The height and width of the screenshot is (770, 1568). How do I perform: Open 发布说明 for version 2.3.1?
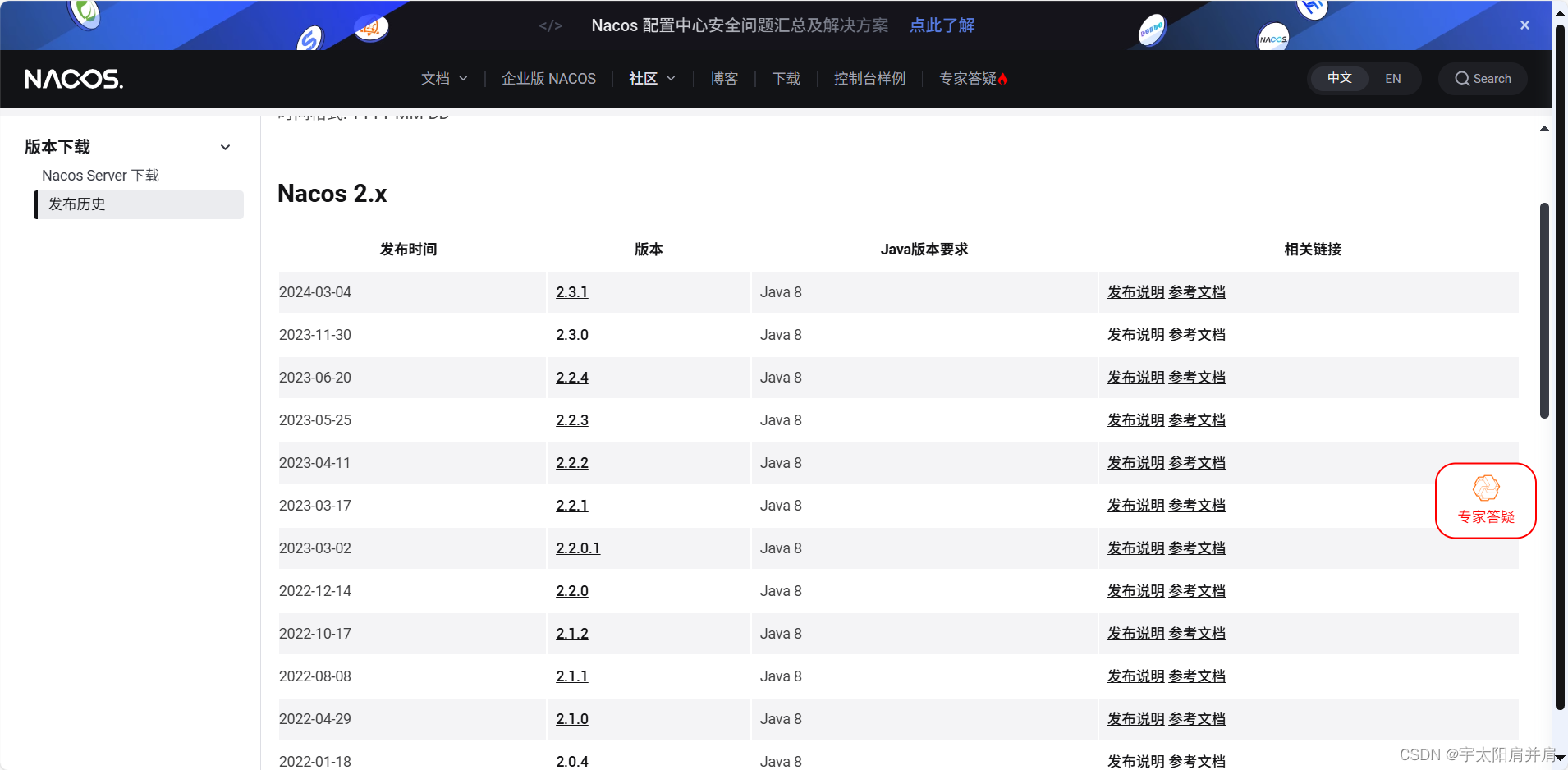pyautogui.click(x=1135, y=292)
